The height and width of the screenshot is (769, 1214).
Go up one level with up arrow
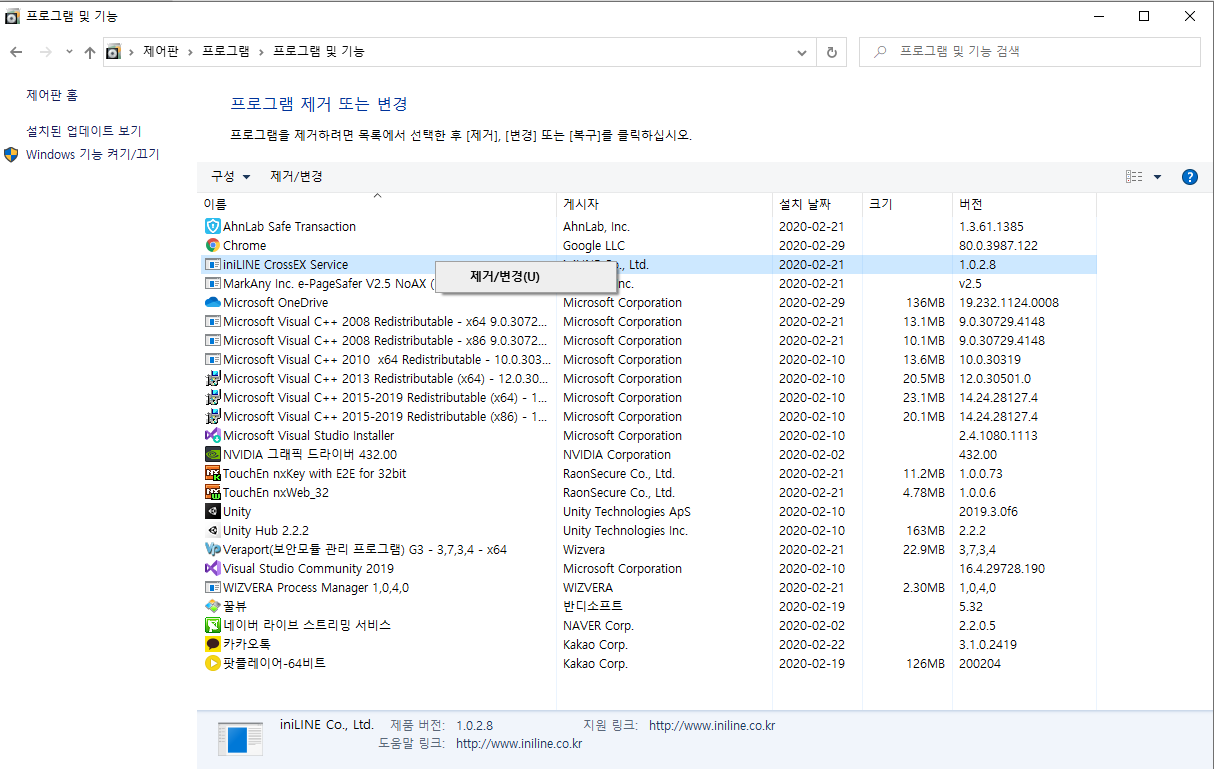coord(90,52)
